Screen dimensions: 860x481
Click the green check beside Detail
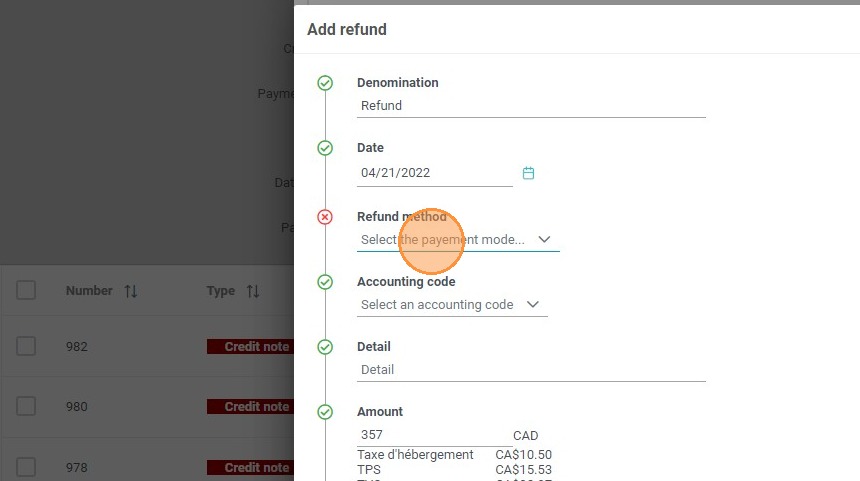click(x=325, y=347)
